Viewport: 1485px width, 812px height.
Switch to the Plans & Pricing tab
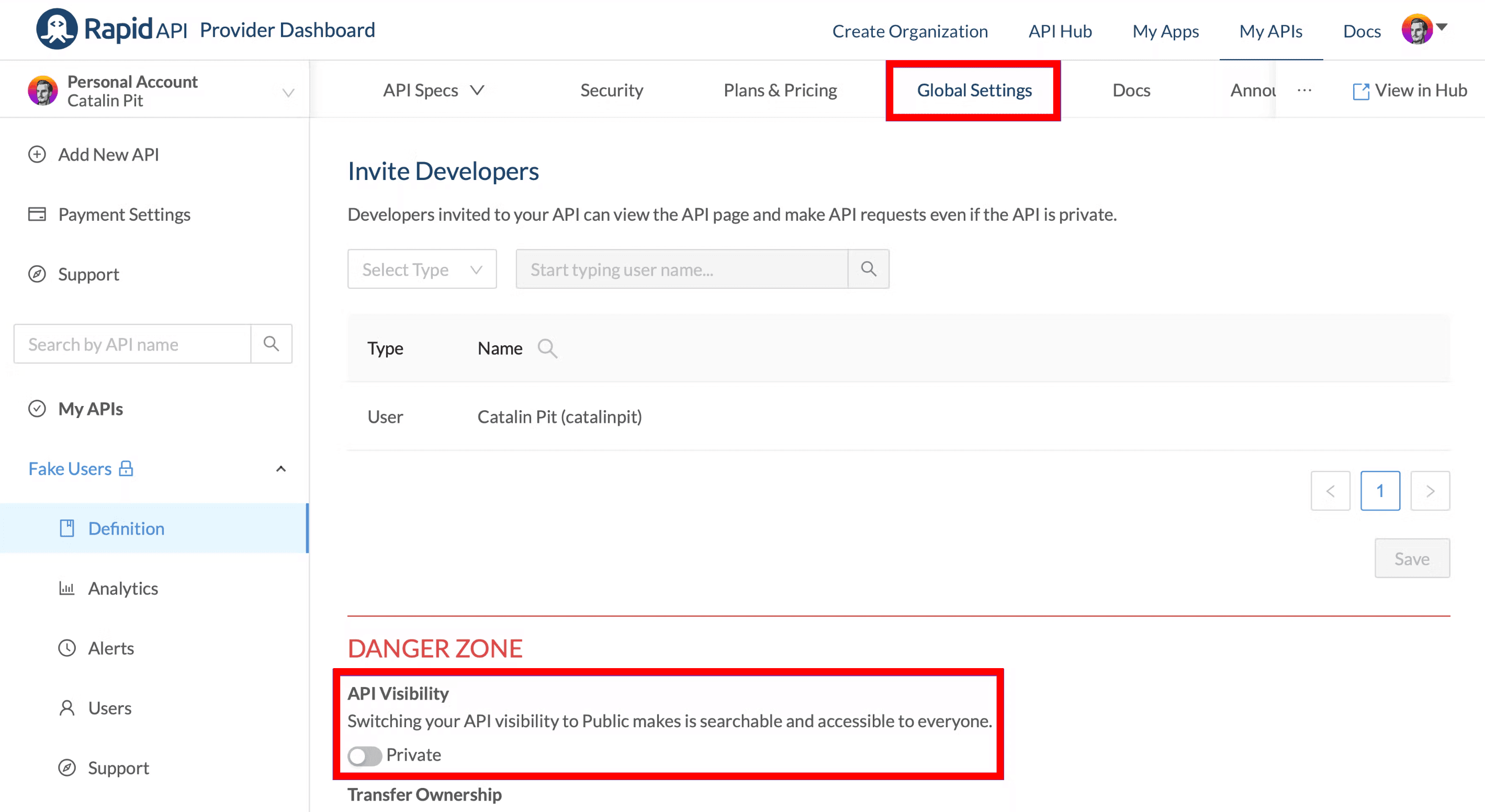pos(780,90)
